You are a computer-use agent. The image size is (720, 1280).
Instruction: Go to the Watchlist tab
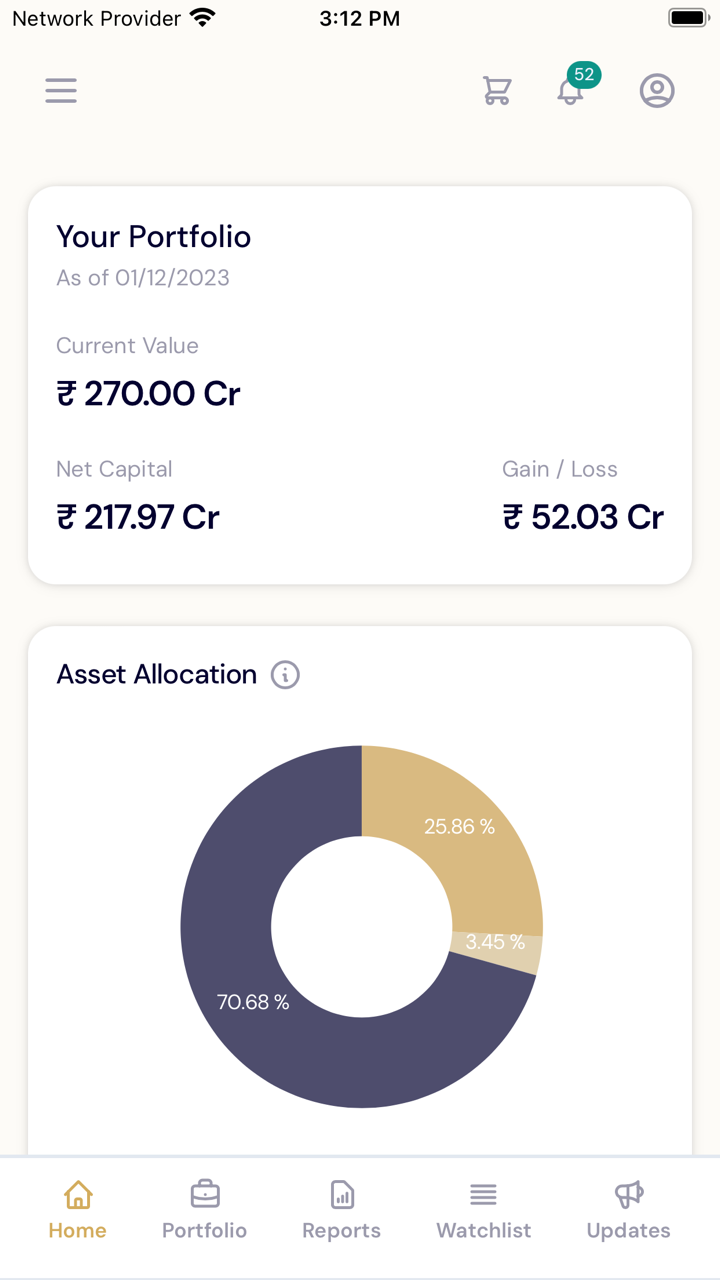click(x=484, y=1230)
